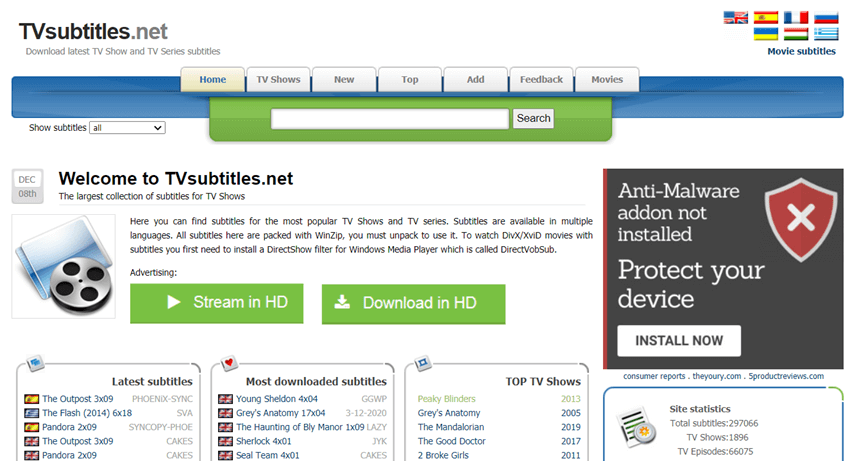This screenshot has width=850, height=461.
Task: Open Sherlock 4x01 subtitle link
Action: [x=263, y=441]
